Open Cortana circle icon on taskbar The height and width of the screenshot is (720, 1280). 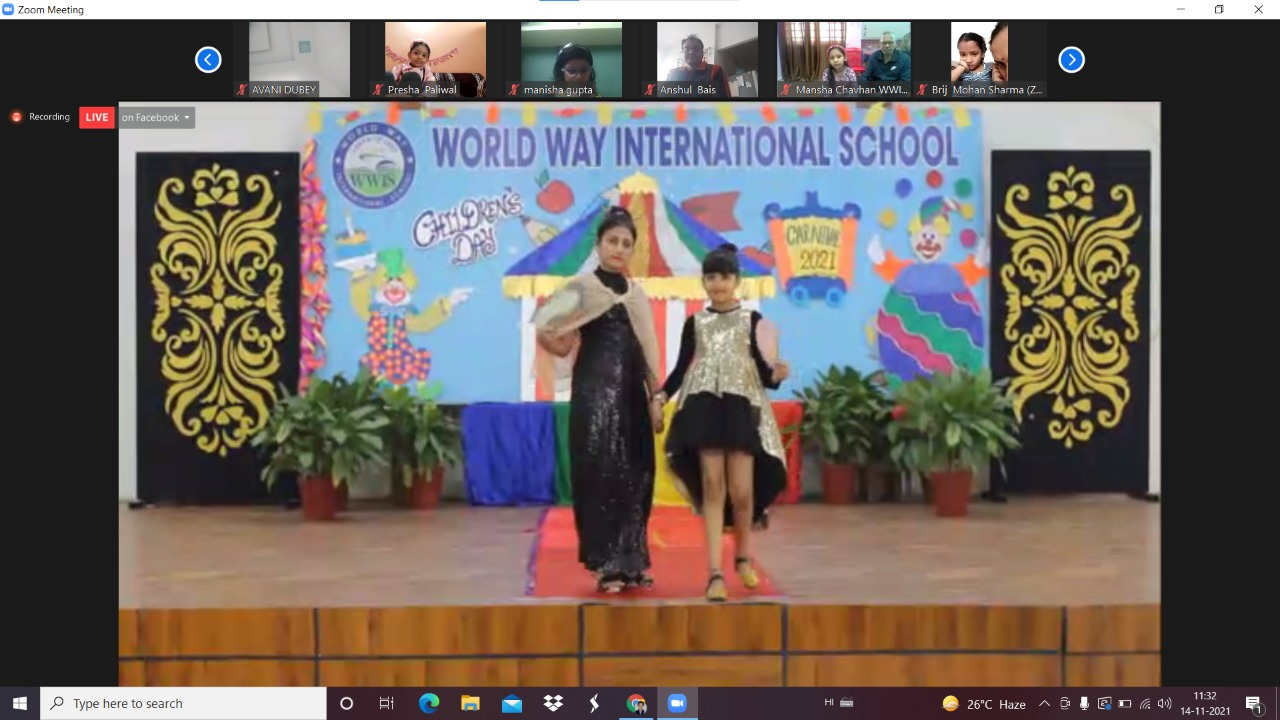(346, 703)
